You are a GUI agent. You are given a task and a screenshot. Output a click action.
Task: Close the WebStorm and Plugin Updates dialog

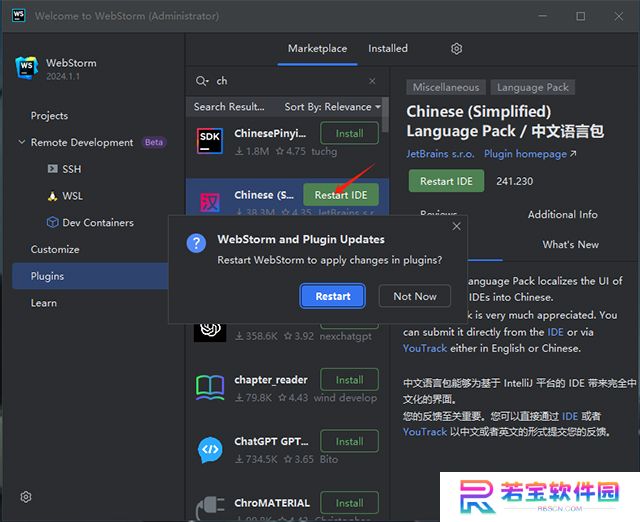456,226
